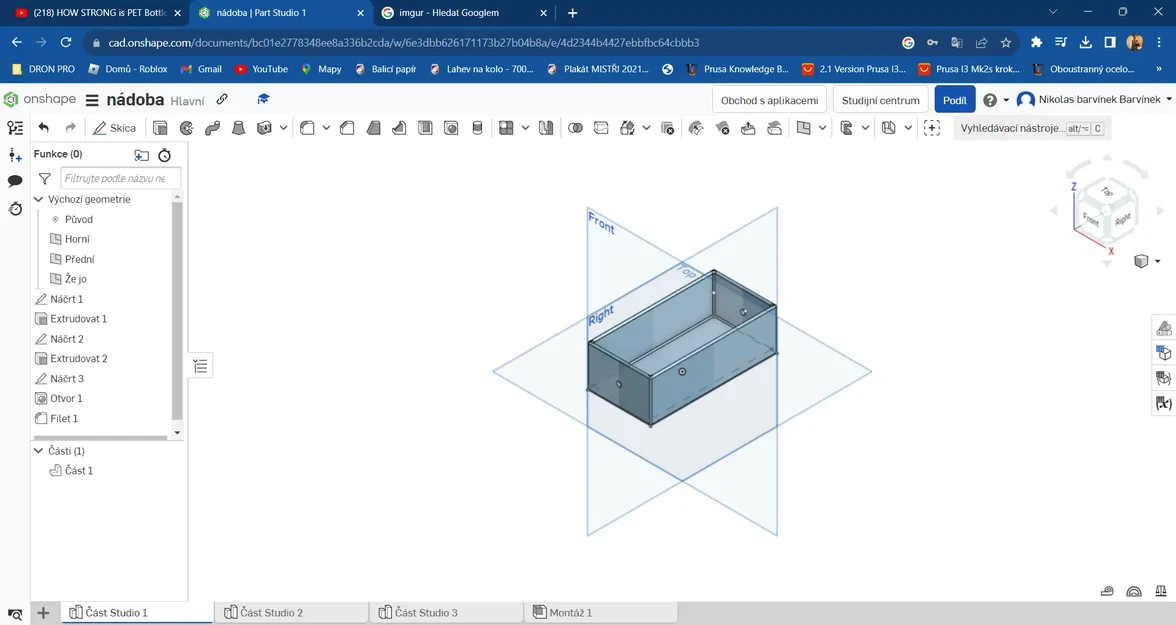The width and height of the screenshot is (1176, 625).
Task: Click the Podíl share button
Action: tap(954, 100)
